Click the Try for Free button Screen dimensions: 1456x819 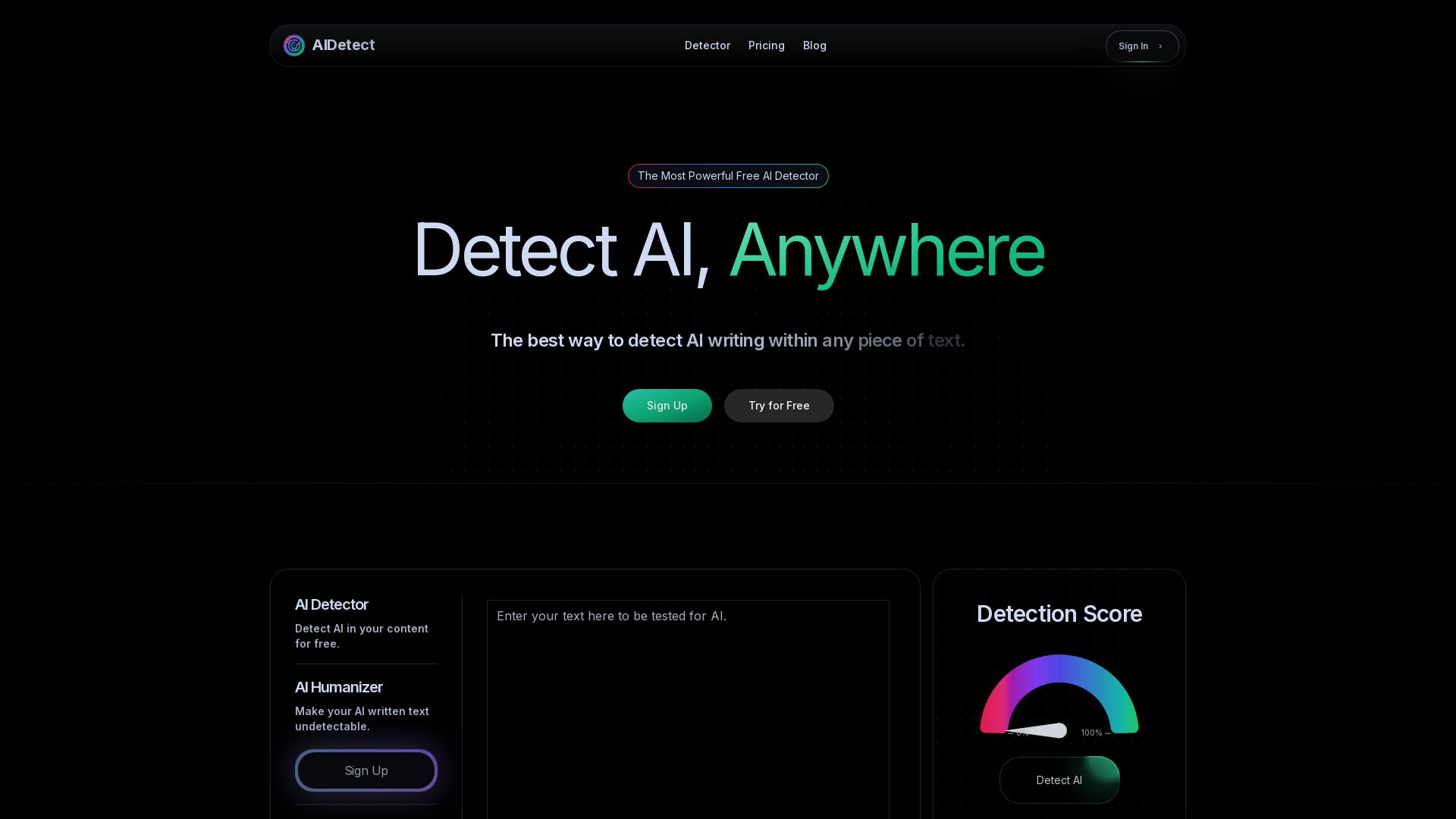click(x=779, y=406)
